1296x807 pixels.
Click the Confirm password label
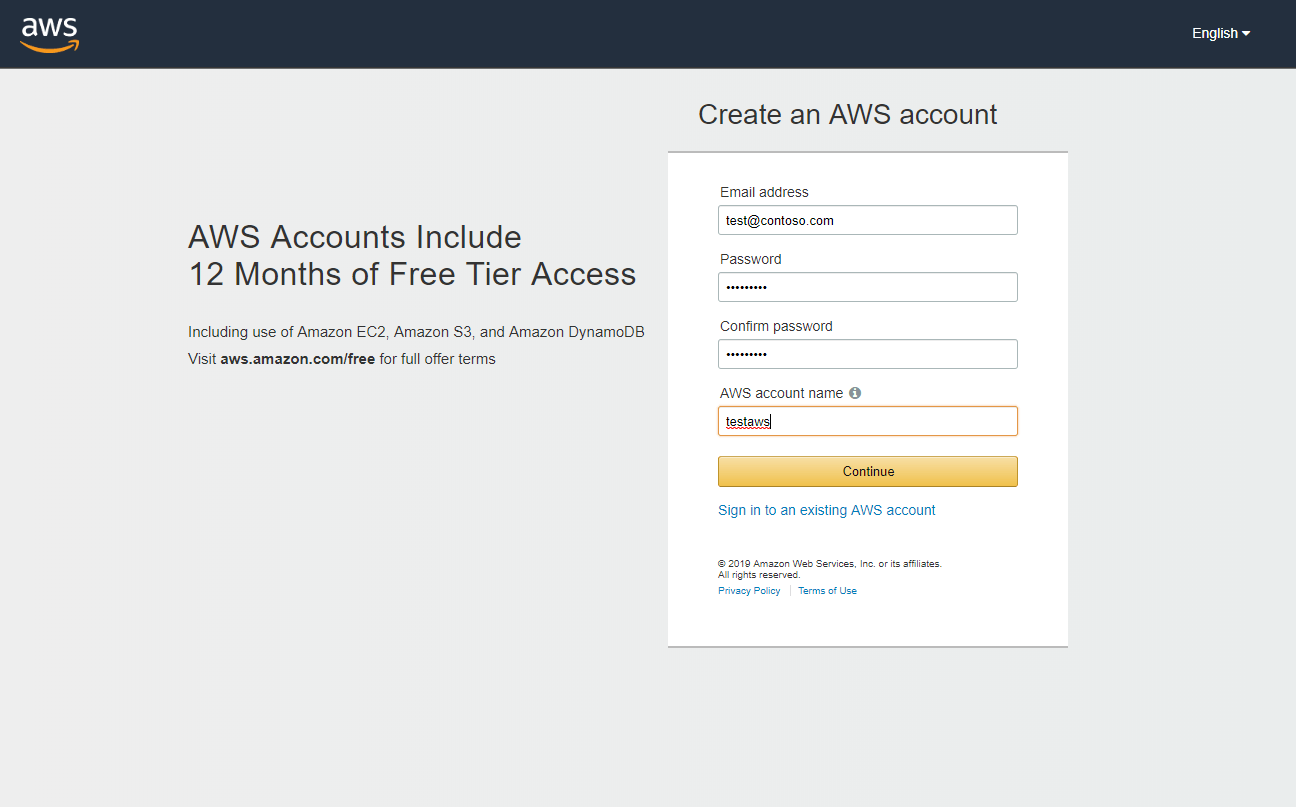coord(776,326)
